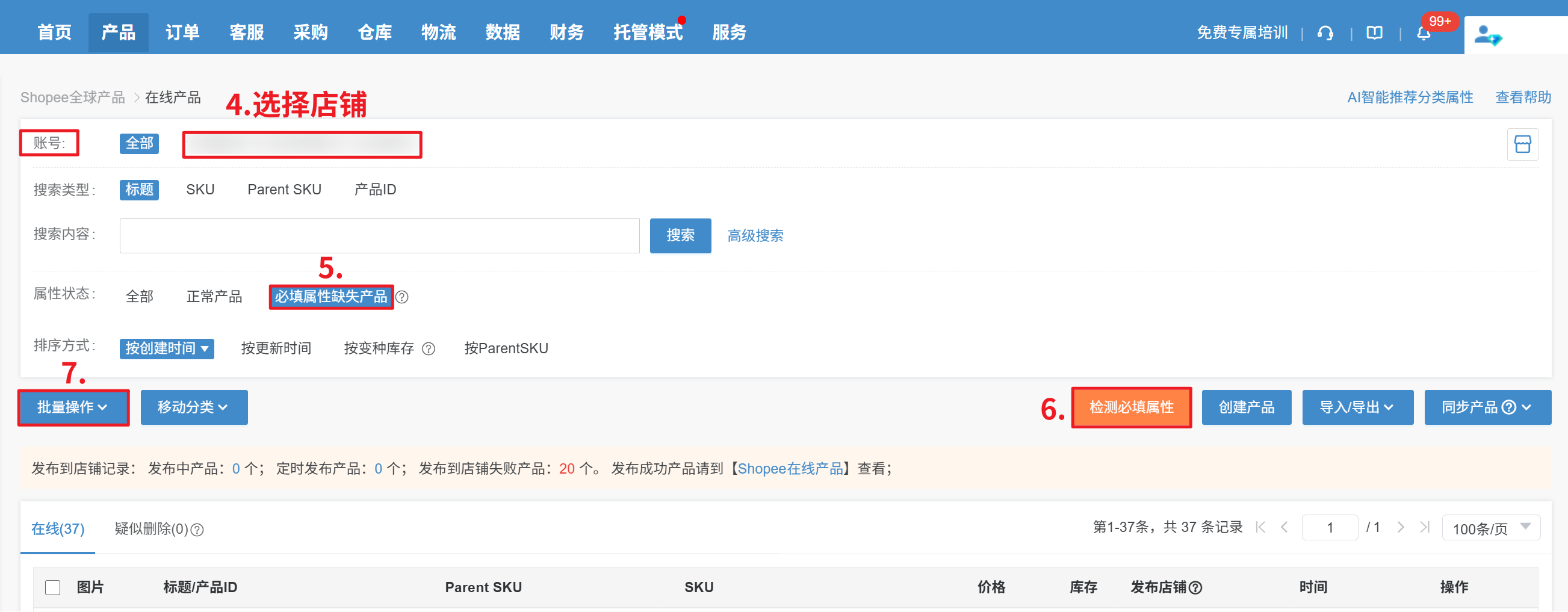Filter attribute status by 正常产品
The height and width of the screenshot is (612, 1568).
(214, 296)
